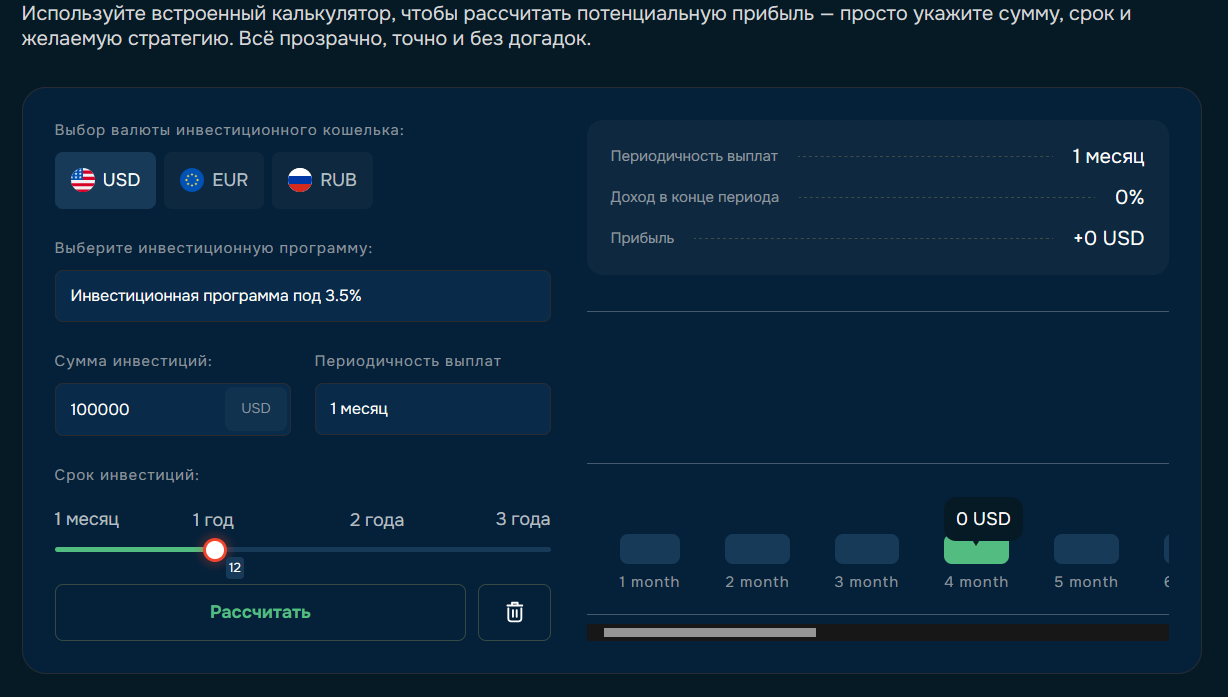Select the 2 month chart bar

click(757, 549)
